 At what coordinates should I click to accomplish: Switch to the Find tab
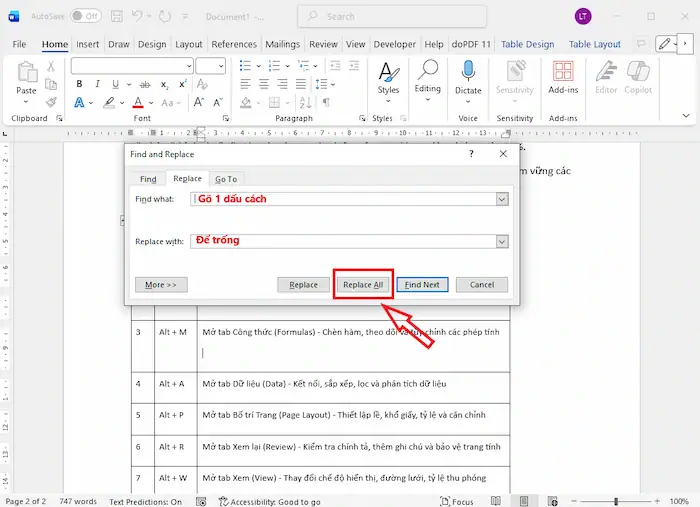148,179
